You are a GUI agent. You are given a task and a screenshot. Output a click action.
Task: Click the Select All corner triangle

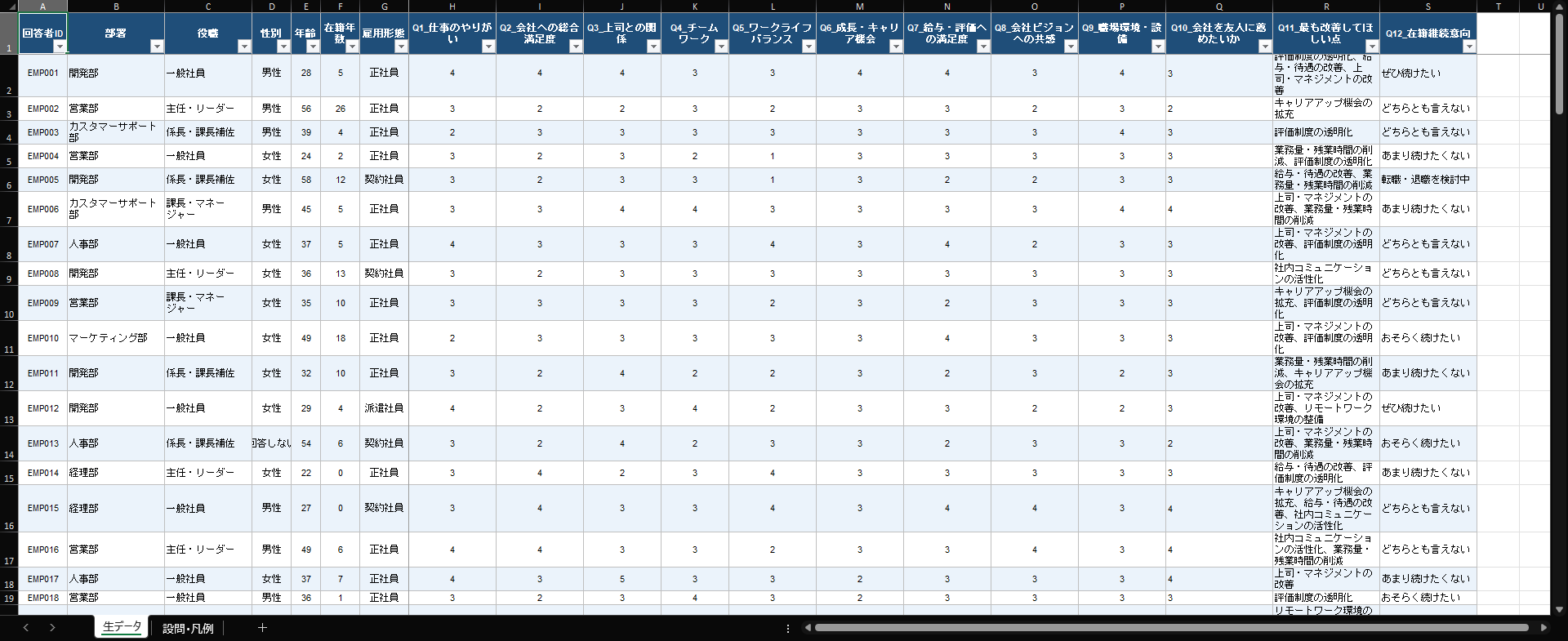[x=9, y=7]
